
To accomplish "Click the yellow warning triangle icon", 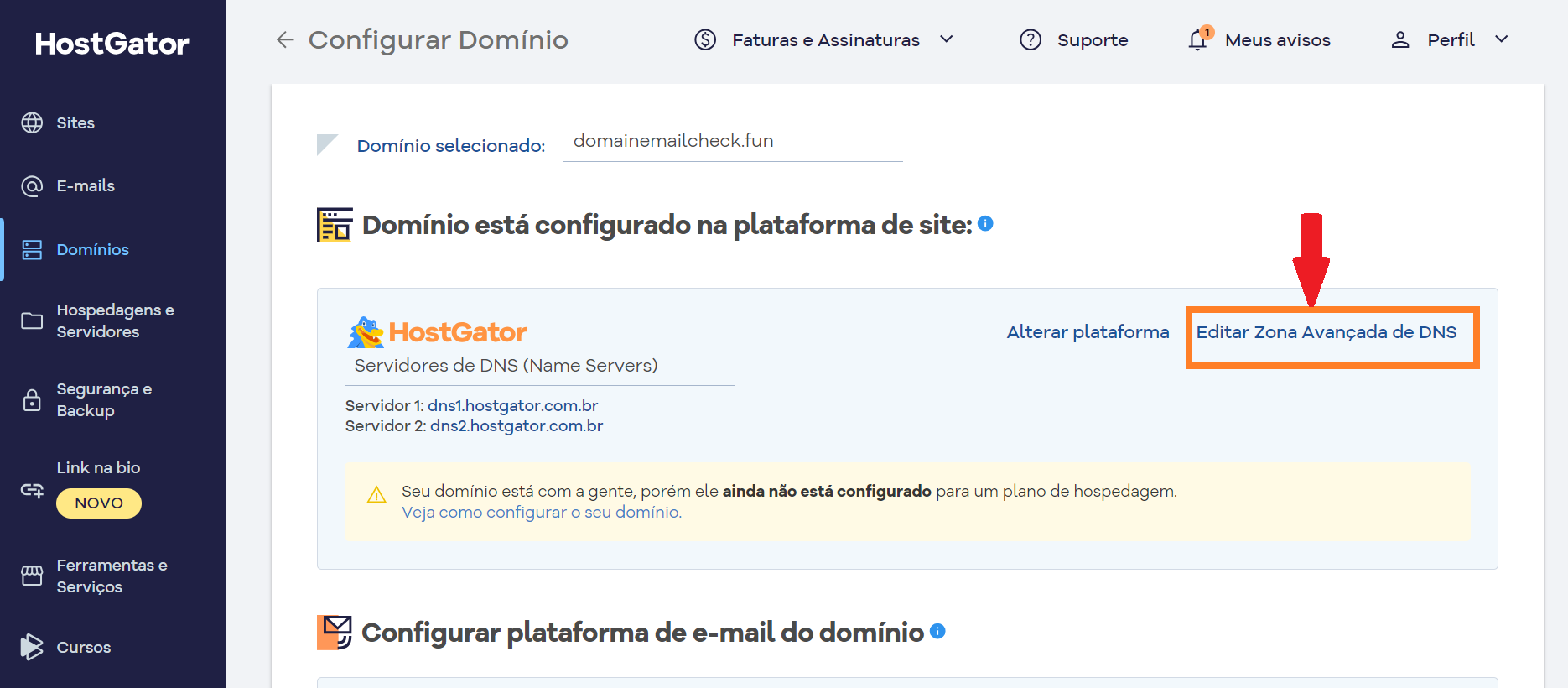I will click(x=376, y=495).
